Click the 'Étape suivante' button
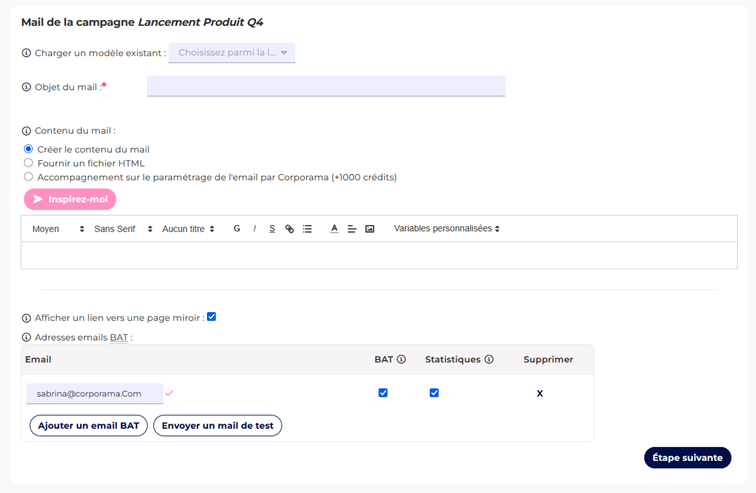The width and height of the screenshot is (756, 493). point(687,457)
